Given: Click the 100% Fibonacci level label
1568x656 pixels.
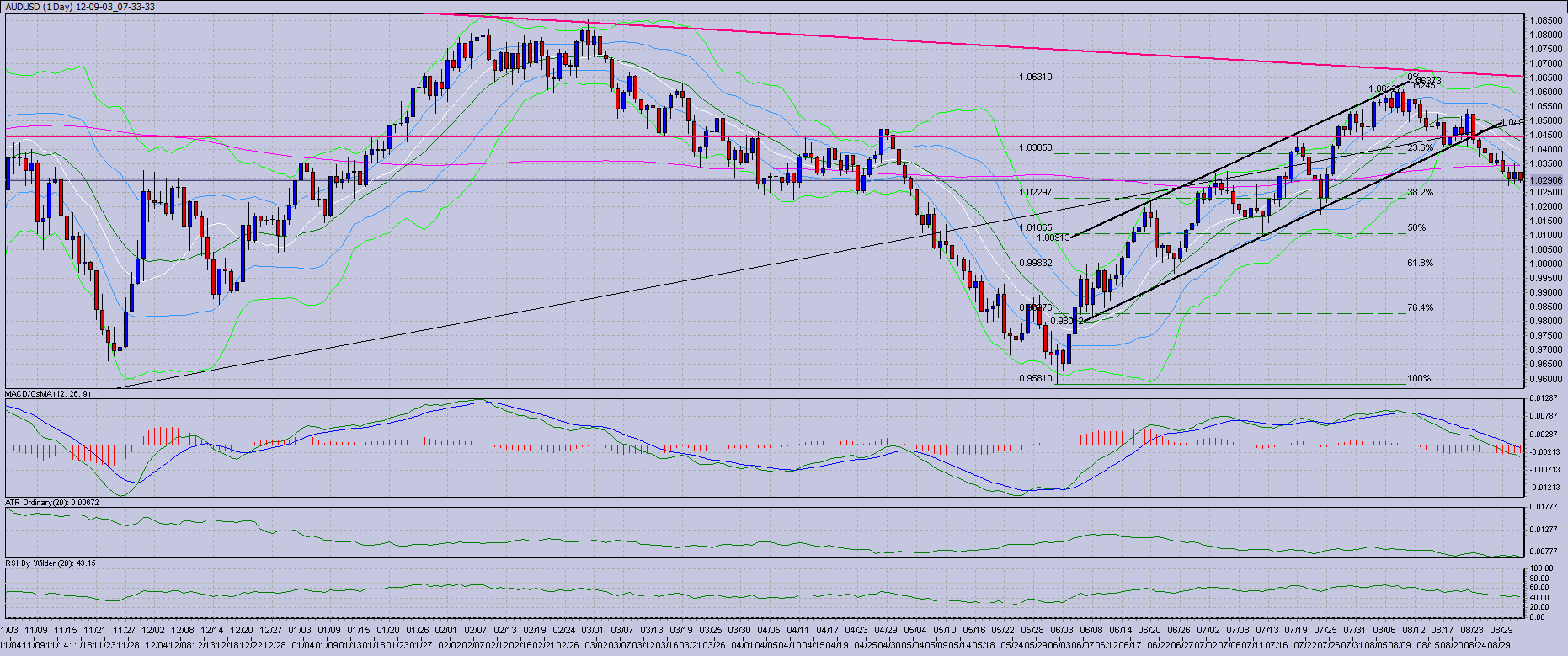Looking at the screenshot, I should (x=1419, y=379).
